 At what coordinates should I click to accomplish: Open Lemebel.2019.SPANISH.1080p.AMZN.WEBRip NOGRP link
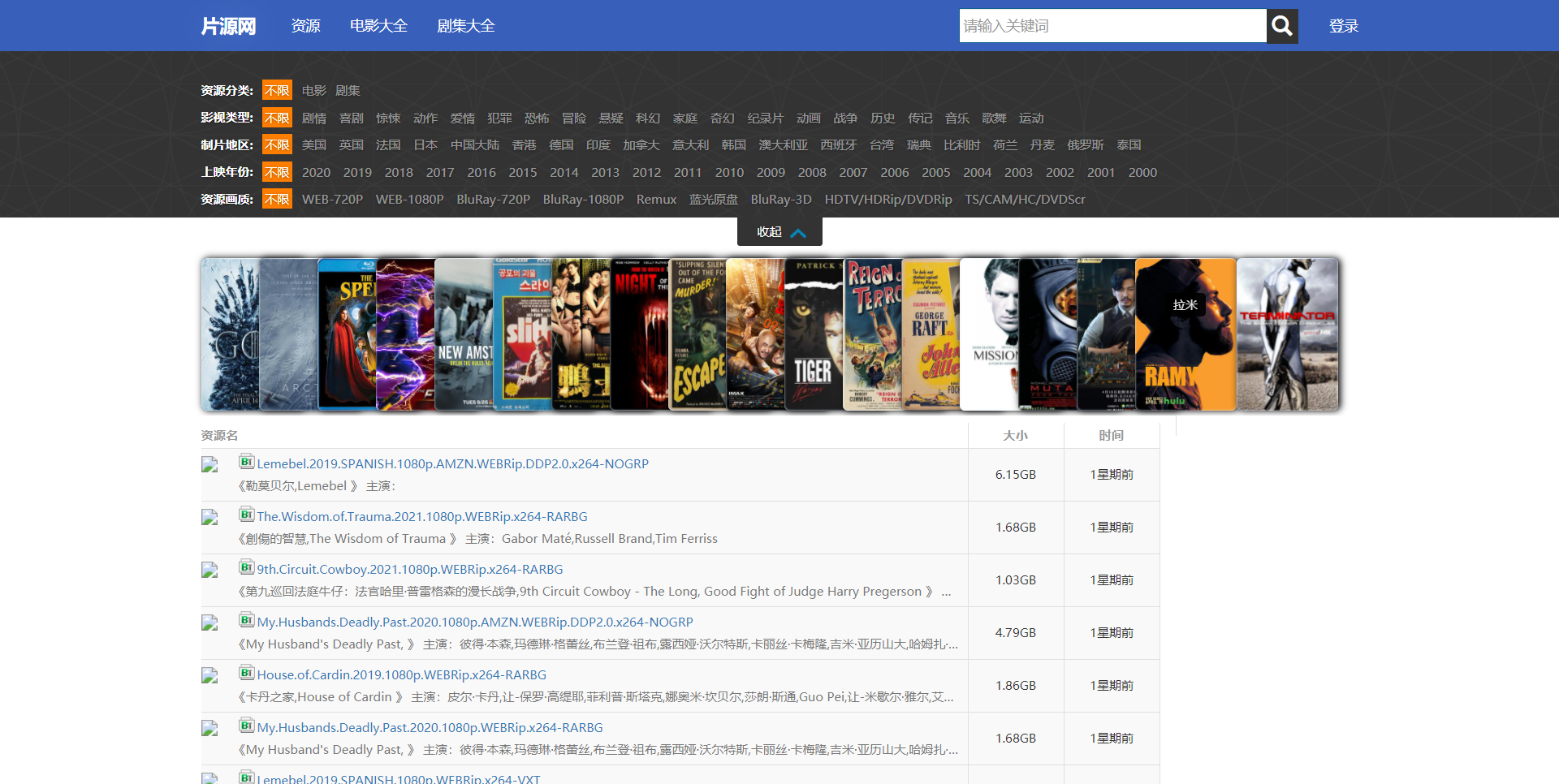[x=452, y=463]
